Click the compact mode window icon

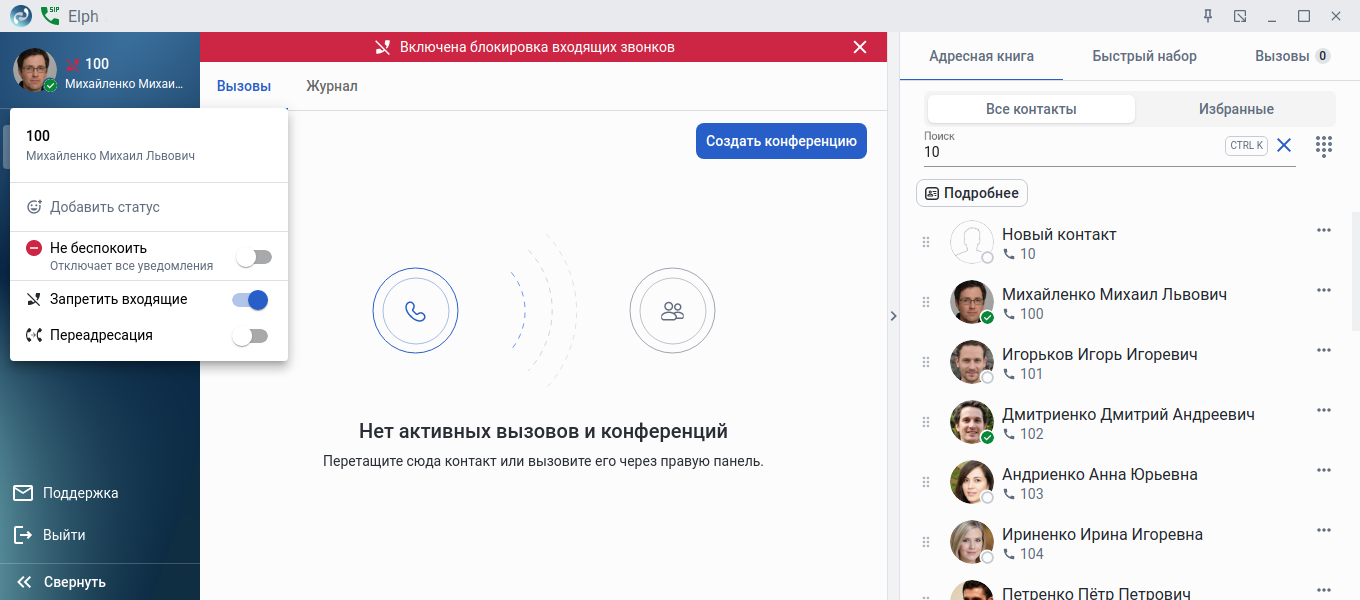pos(1240,16)
